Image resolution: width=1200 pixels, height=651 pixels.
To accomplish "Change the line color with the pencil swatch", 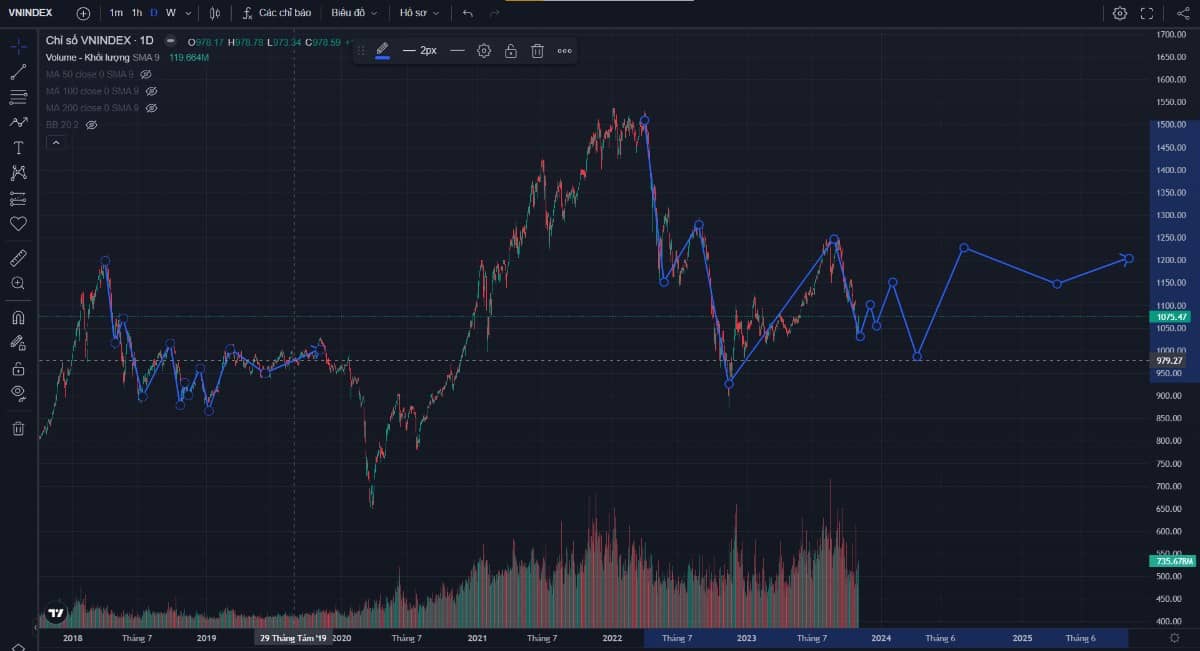I will (x=382, y=51).
